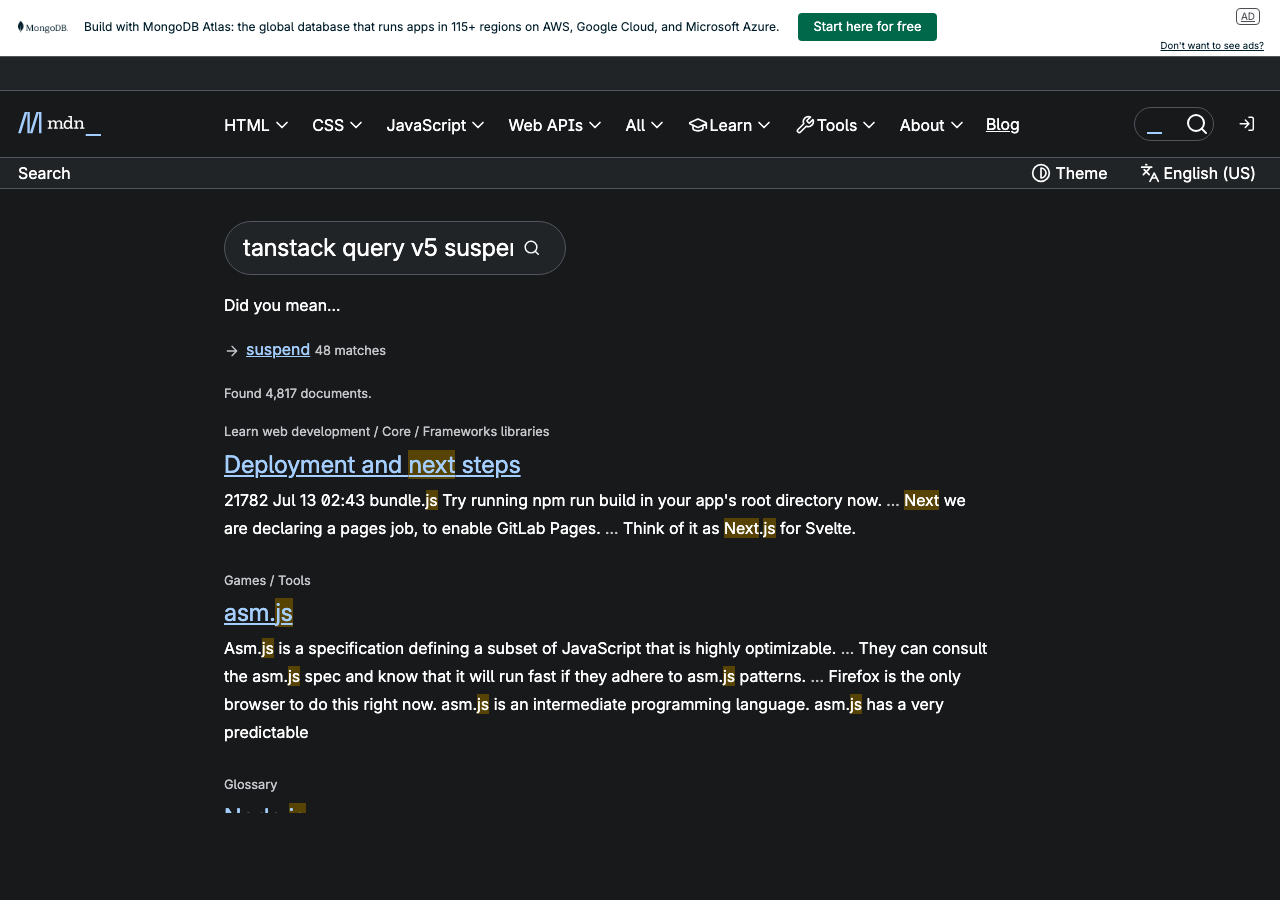Screen dimensions: 1280x900
Task: Click the magnifier icon in the header search
Action: (1197, 123)
